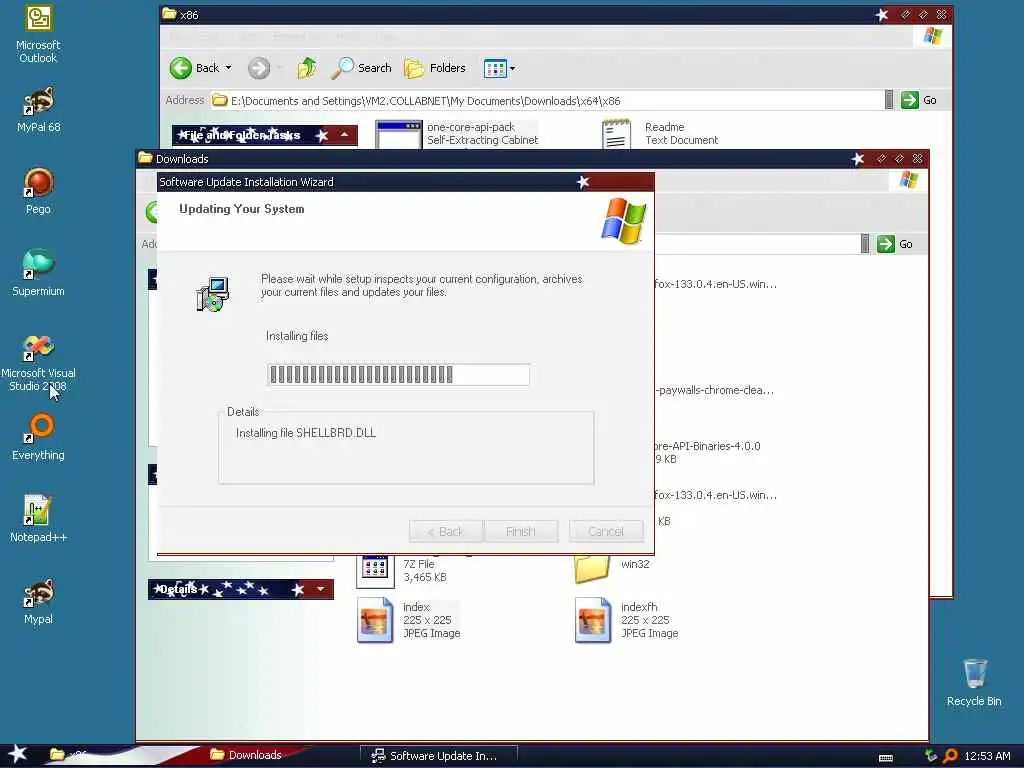Screen dimensions: 1024x768
Task: Click Go button in Downloads window
Action: tap(895, 244)
